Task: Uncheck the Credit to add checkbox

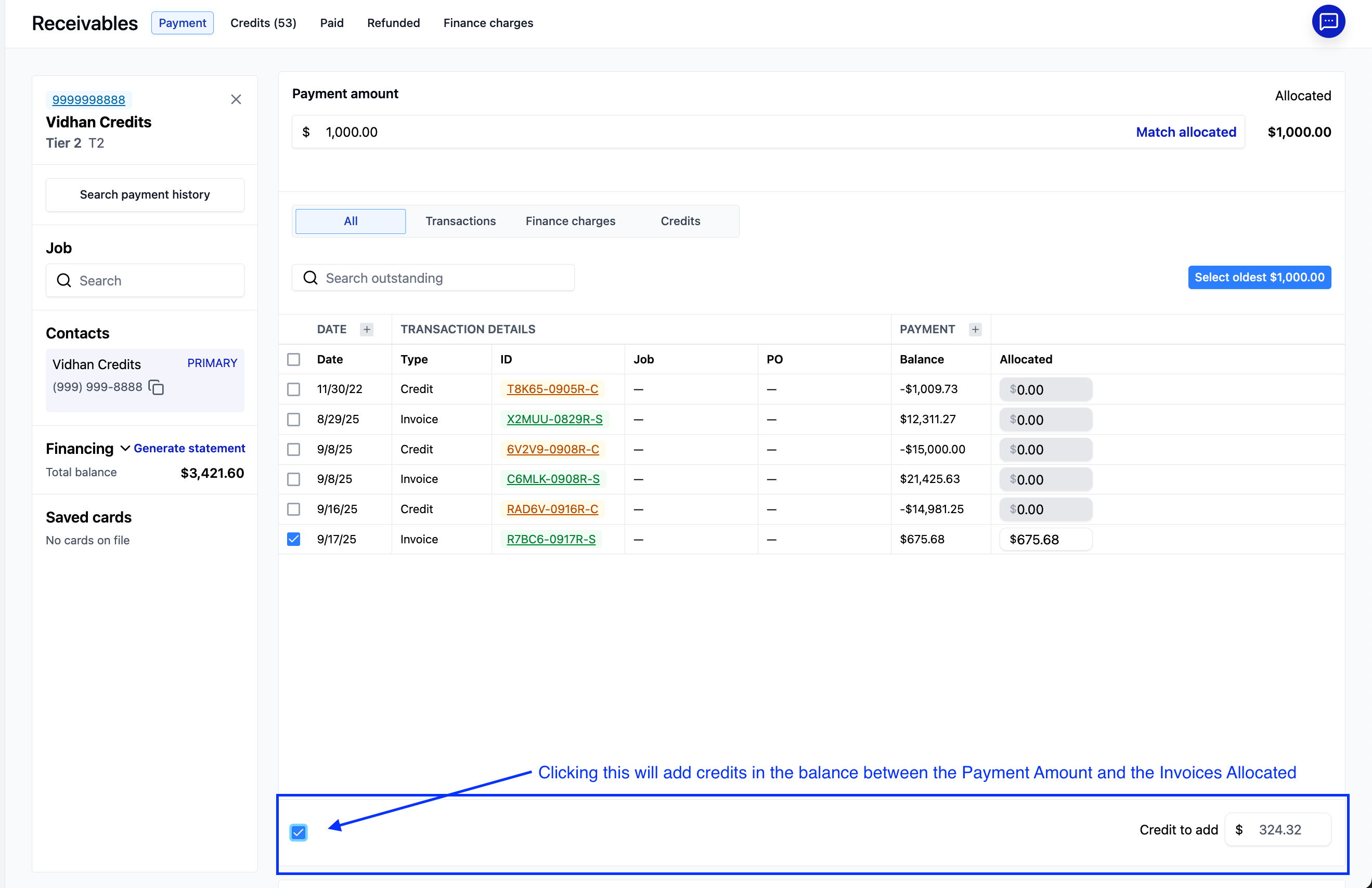Action: pyautogui.click(x=298, y=832)
